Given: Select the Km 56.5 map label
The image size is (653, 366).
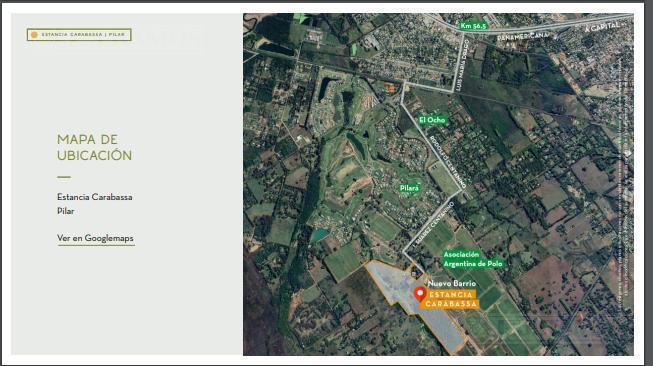Looking at the screenshot, I should [473, 26].
